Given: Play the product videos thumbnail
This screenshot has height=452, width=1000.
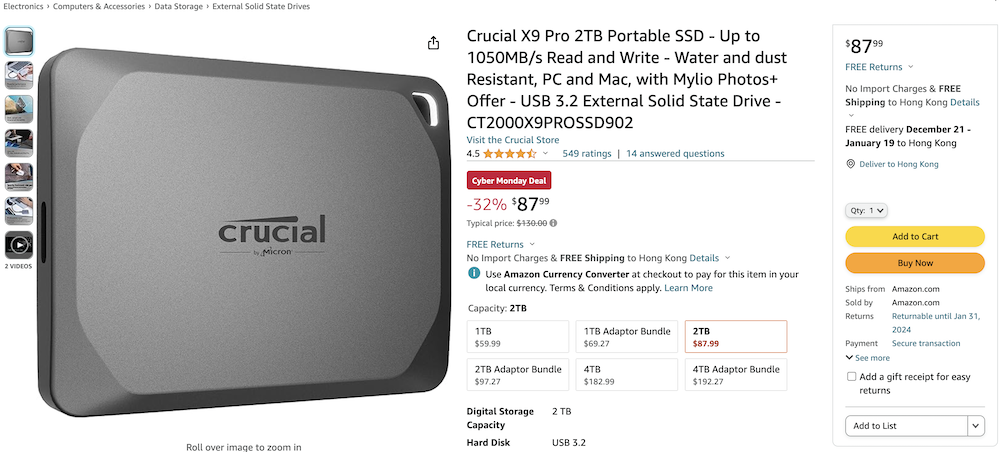Looking at the screenshot, I should click(x=19, y=245).
